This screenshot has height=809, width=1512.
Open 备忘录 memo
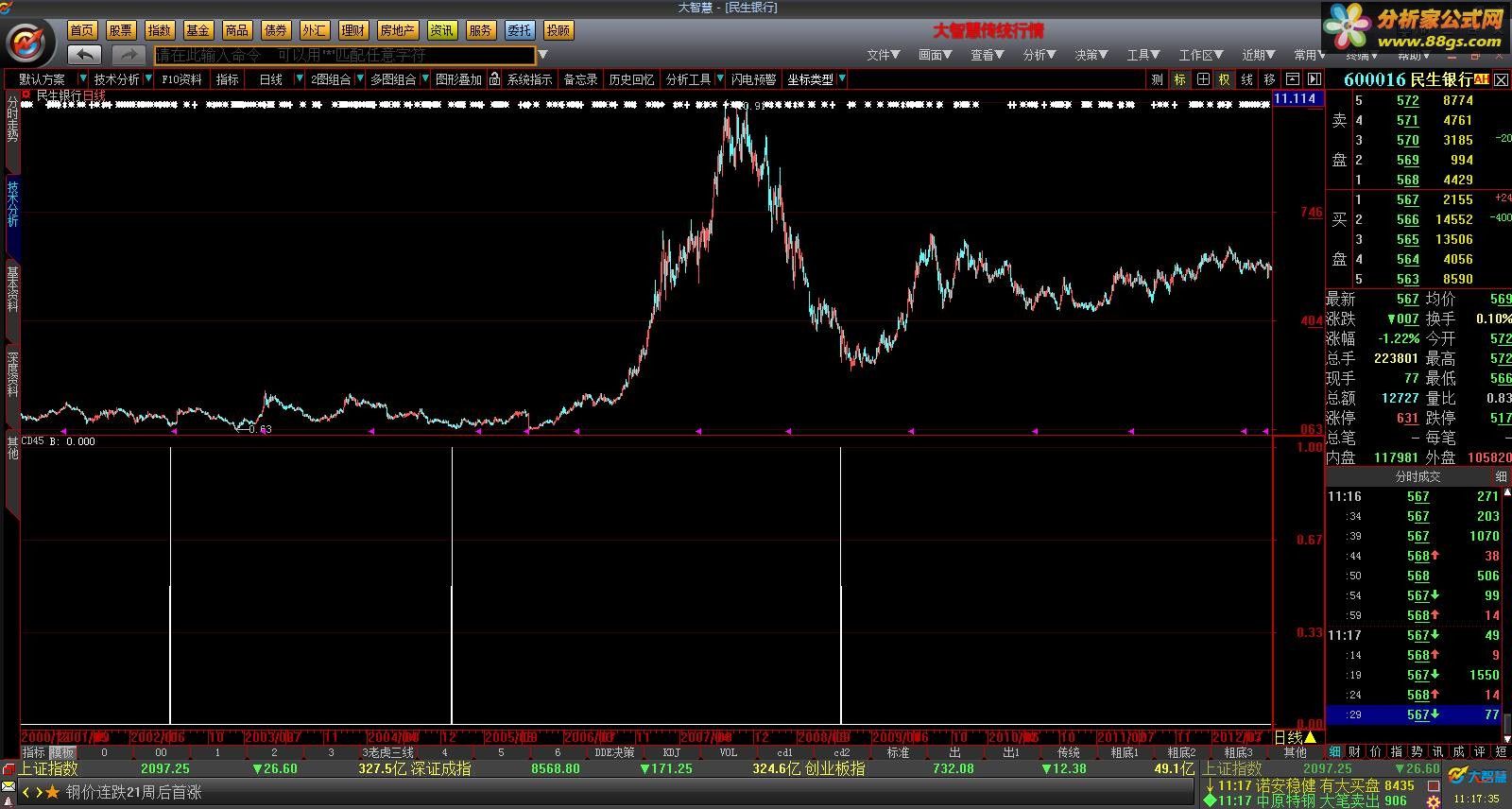581,79
